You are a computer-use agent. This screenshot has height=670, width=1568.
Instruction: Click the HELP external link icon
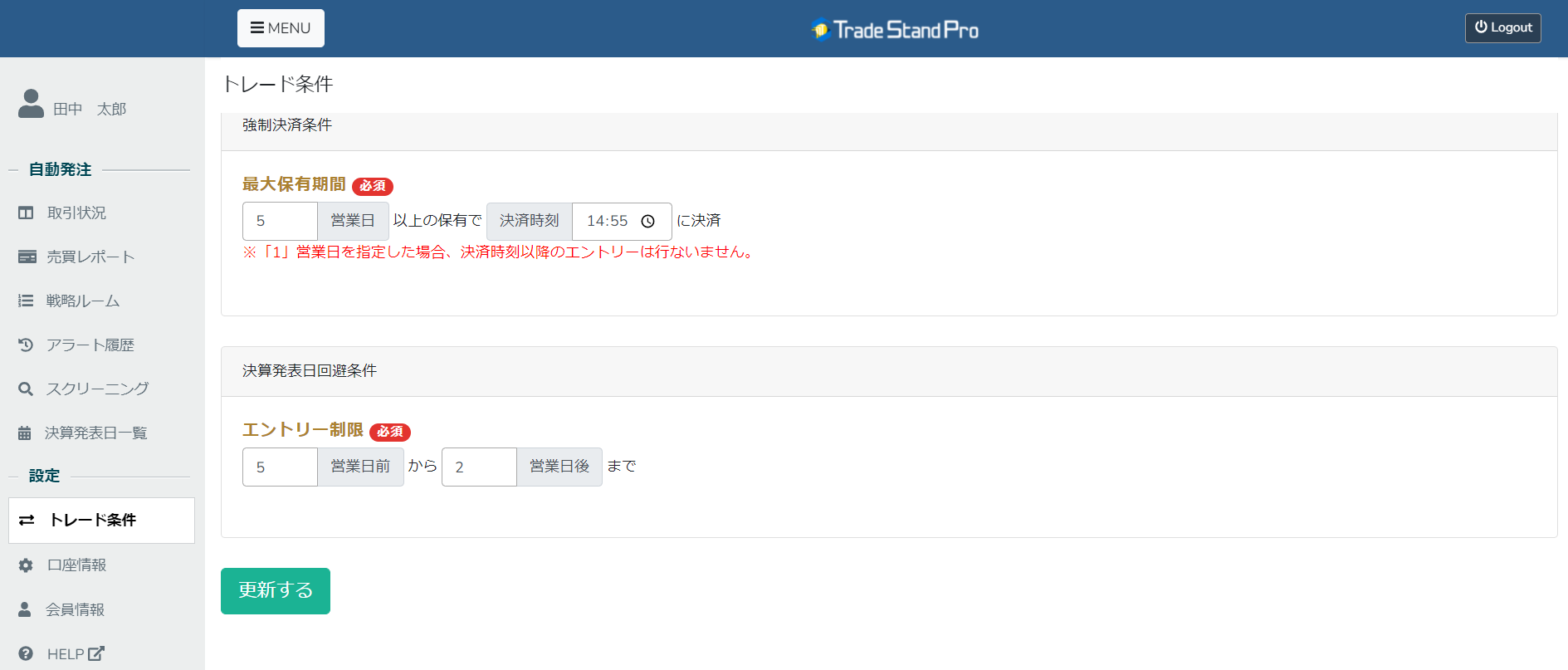point(96,653)
